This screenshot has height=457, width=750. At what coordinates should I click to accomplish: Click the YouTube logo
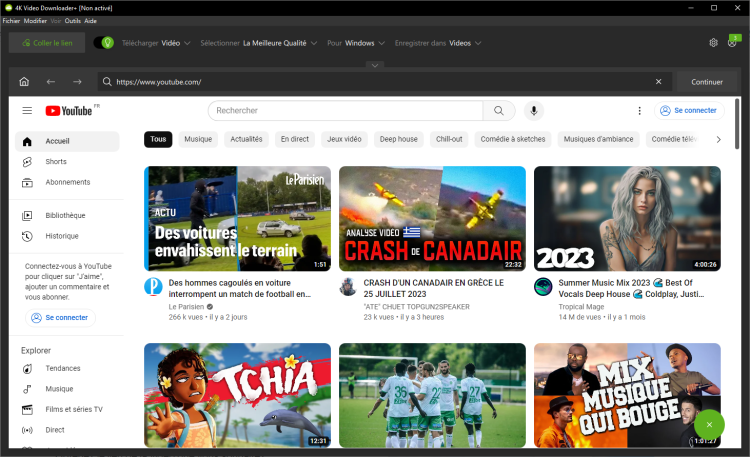click(69, 111)
